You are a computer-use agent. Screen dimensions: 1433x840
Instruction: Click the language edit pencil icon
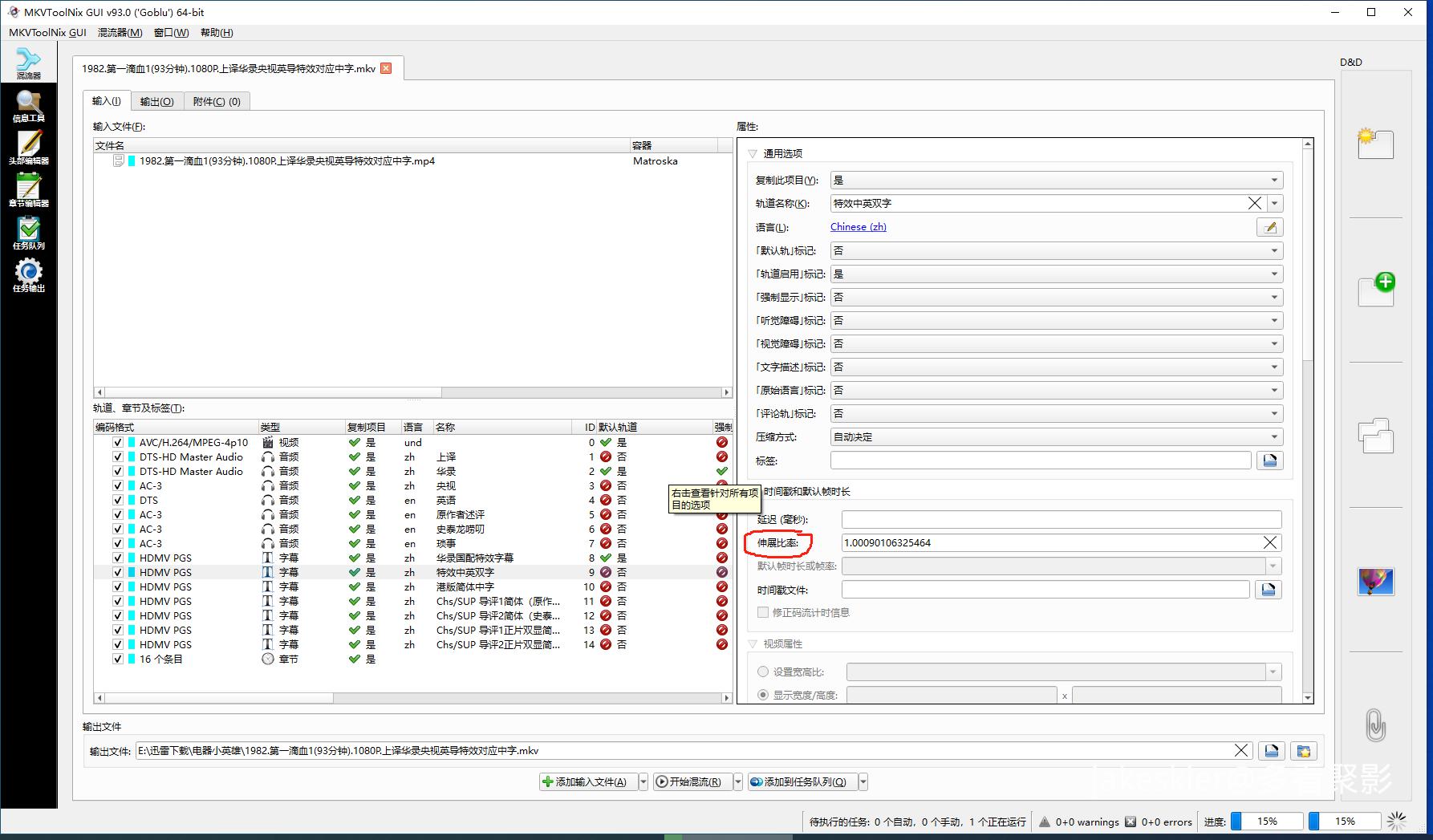tap(1269, 227)
